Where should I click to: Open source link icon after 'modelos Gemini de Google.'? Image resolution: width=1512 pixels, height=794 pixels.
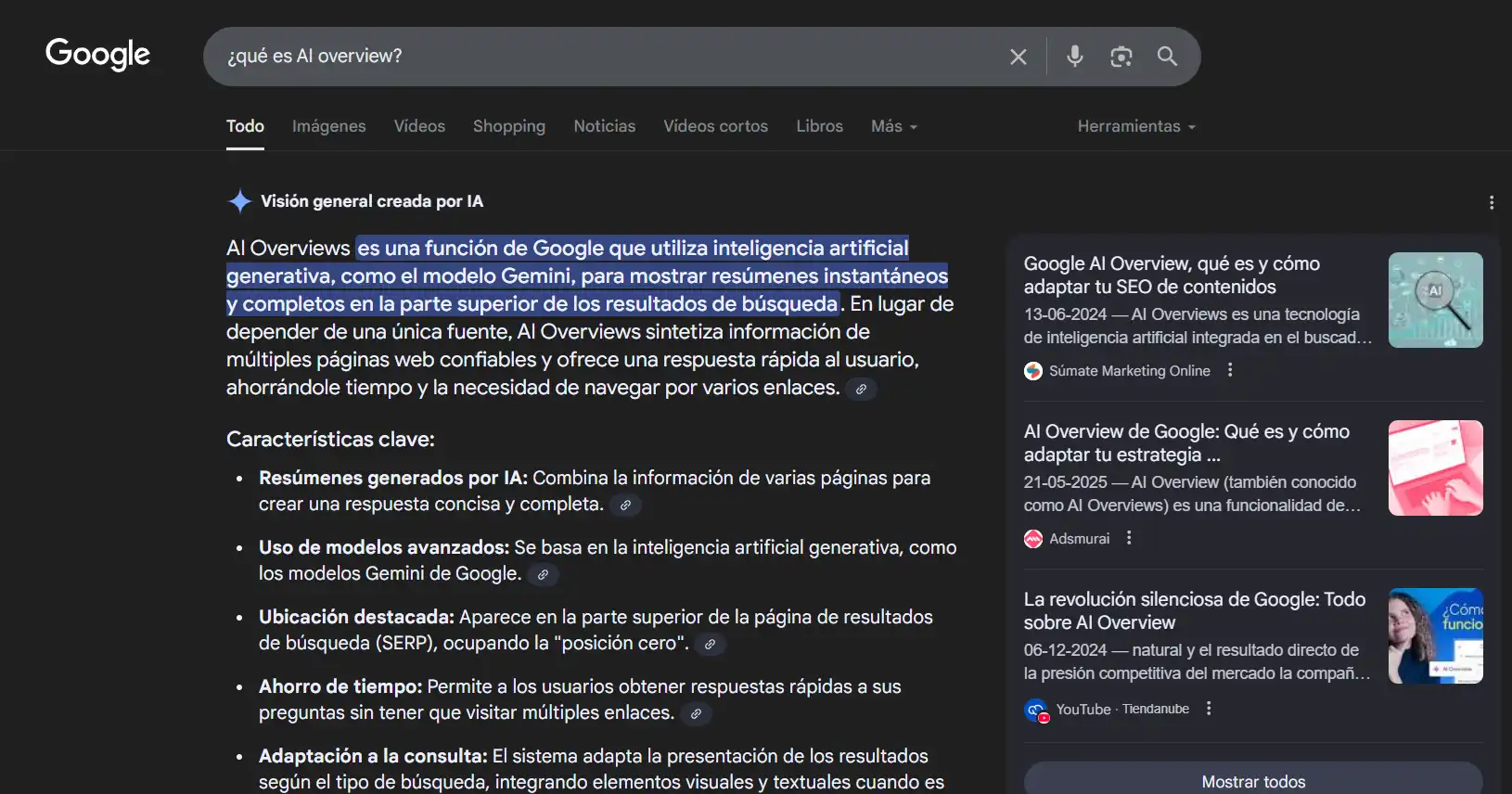click(x=543, y=575)
